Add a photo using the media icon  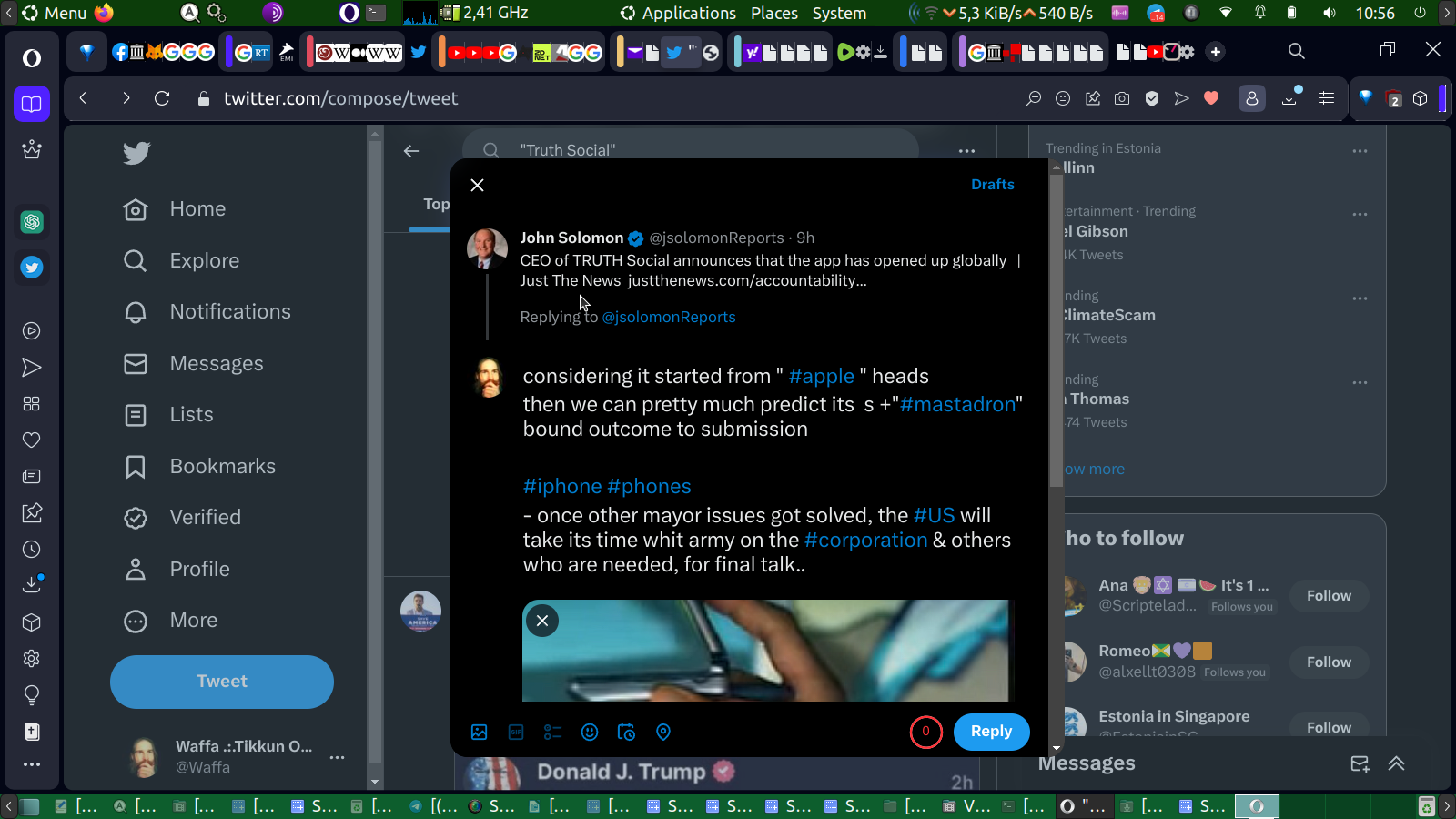click(480, 732)
